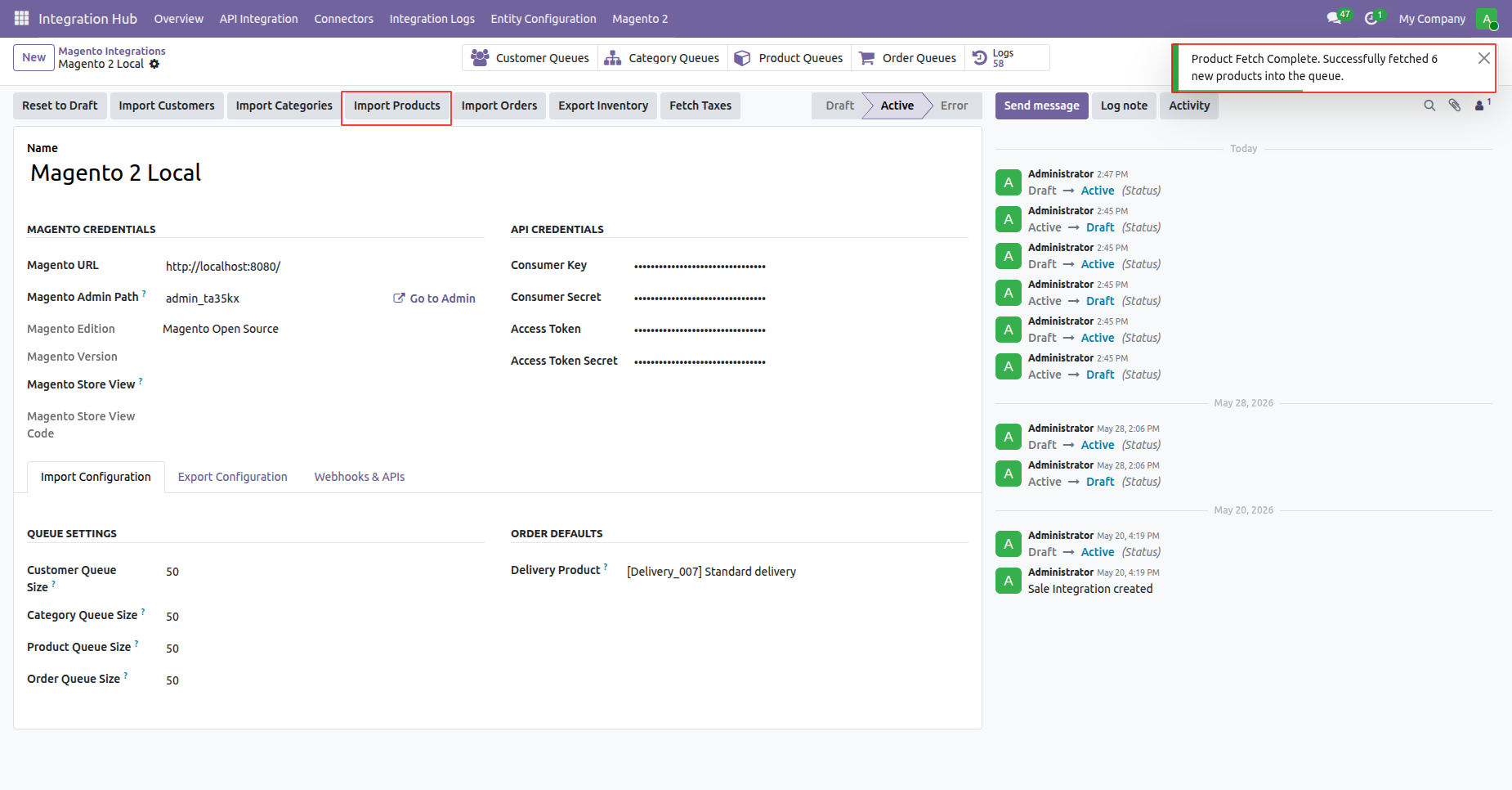
Task: Open the API Integration menu
Action: coord(258,19)
